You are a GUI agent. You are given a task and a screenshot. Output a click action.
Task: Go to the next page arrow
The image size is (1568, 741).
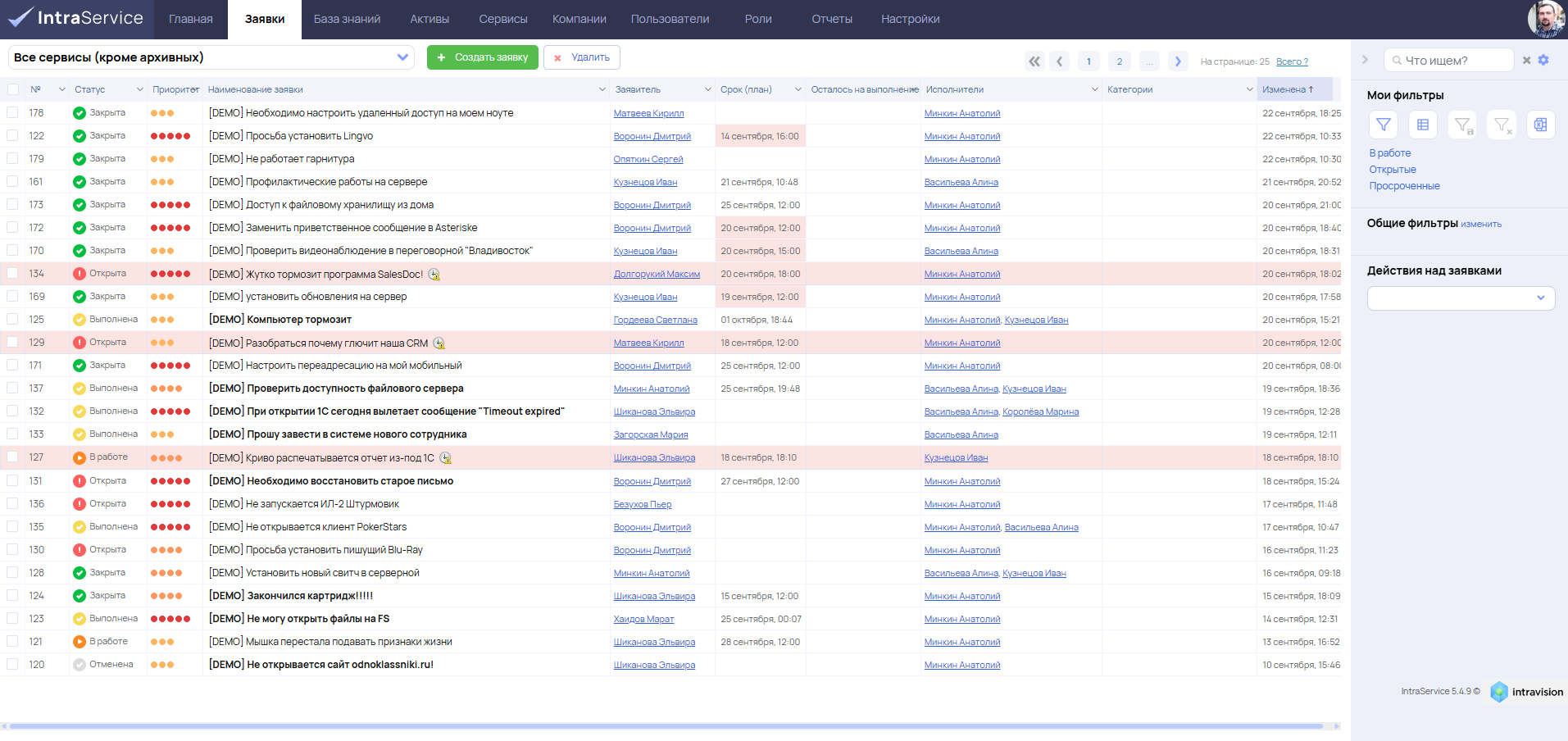coord(1178,61)
